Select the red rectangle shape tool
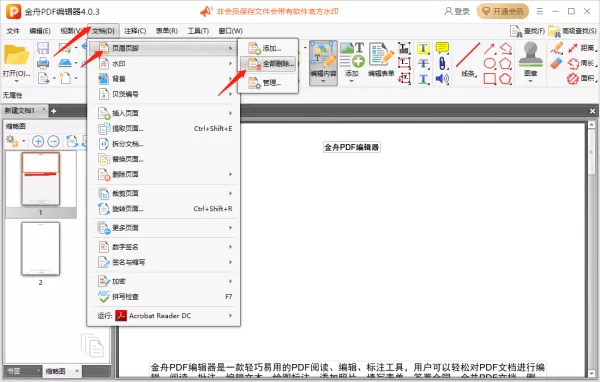Viewport: 600px width, 382px height. coord(490,79)
